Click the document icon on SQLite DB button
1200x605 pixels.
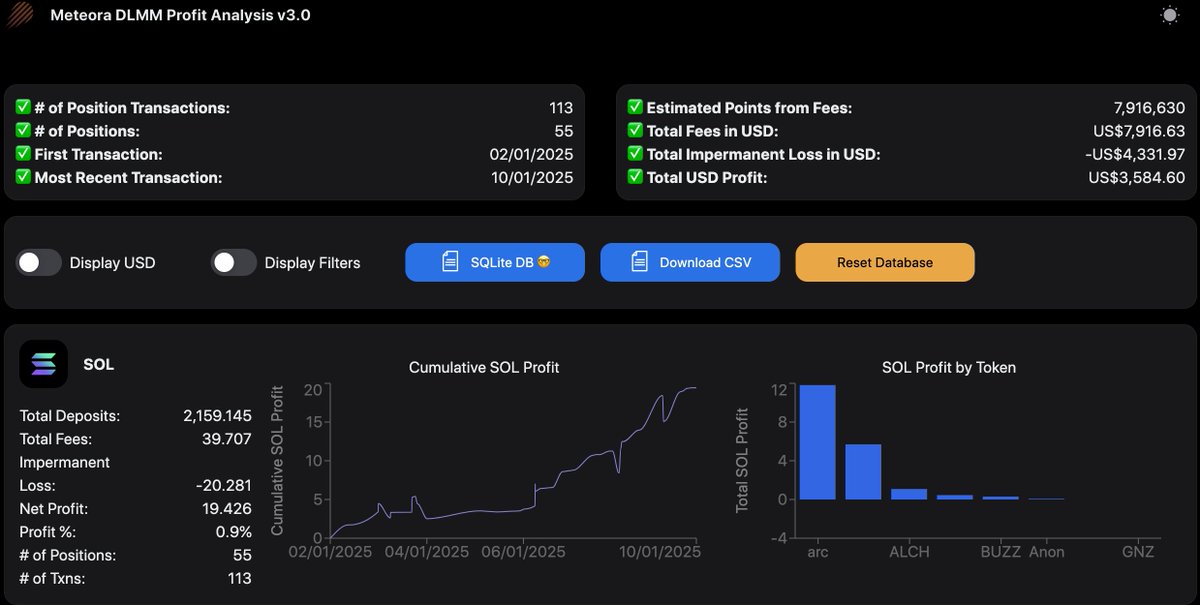tap(450, 262)
